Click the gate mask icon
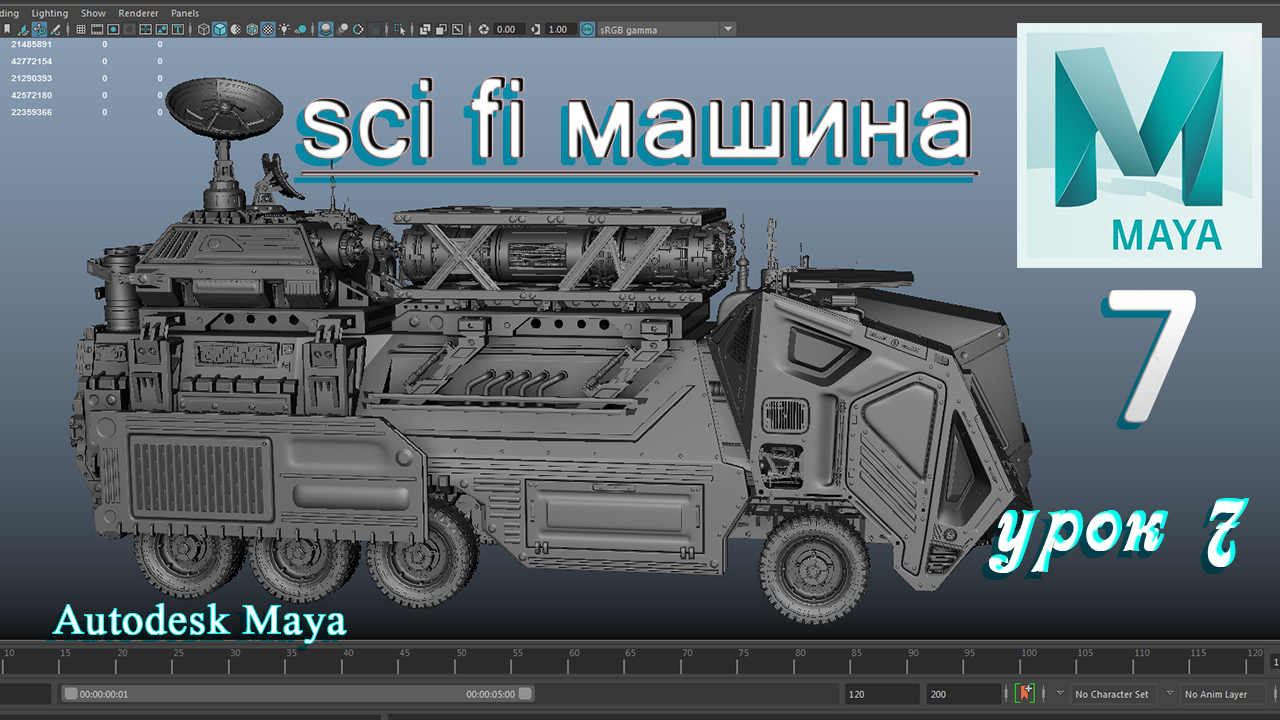Screen dimensions: 1280x720 tap(129, 29)
